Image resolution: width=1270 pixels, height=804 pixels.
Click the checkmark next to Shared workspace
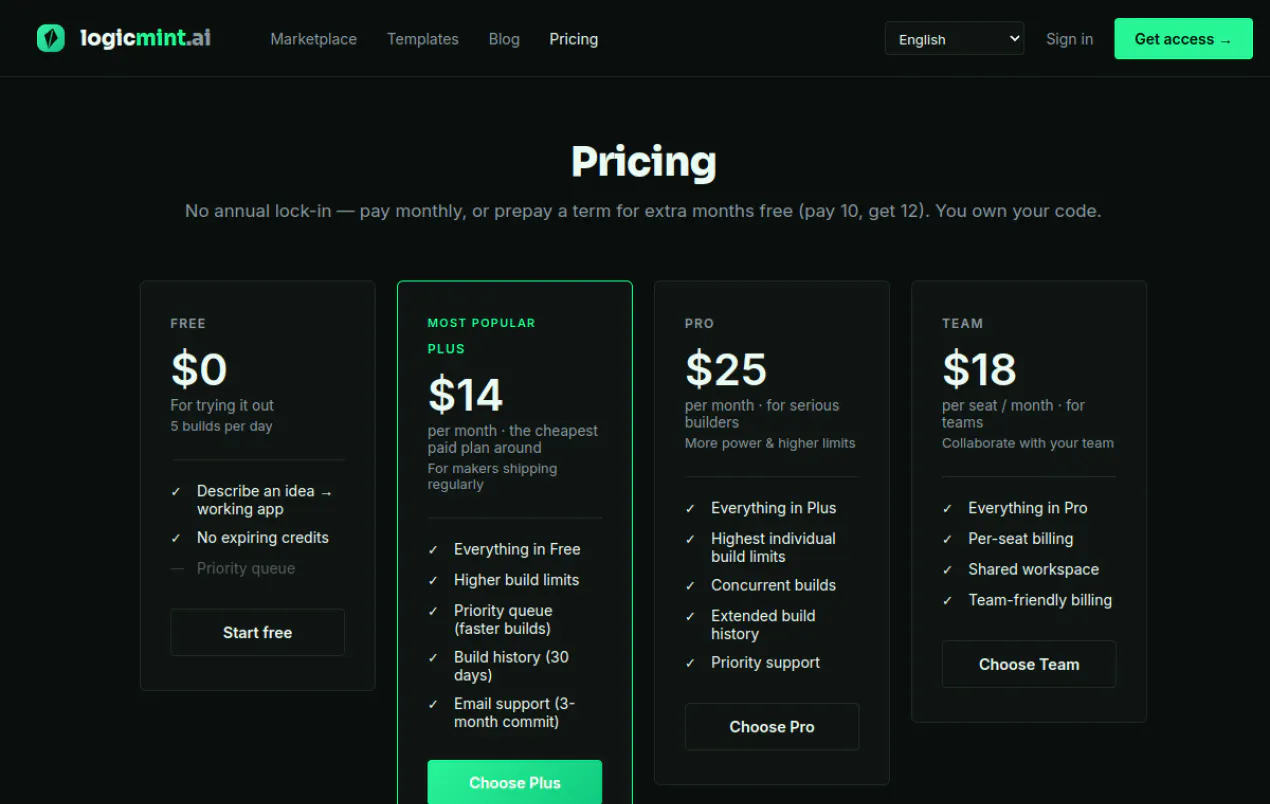(x=947, y=570)
